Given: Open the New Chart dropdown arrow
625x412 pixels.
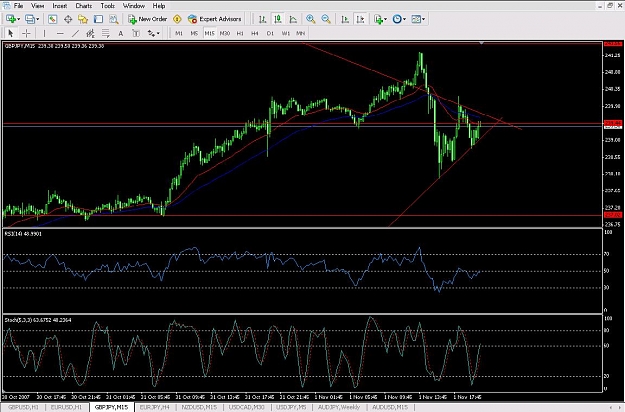Looking at the screenshot, I should click(x=18, y=19).
